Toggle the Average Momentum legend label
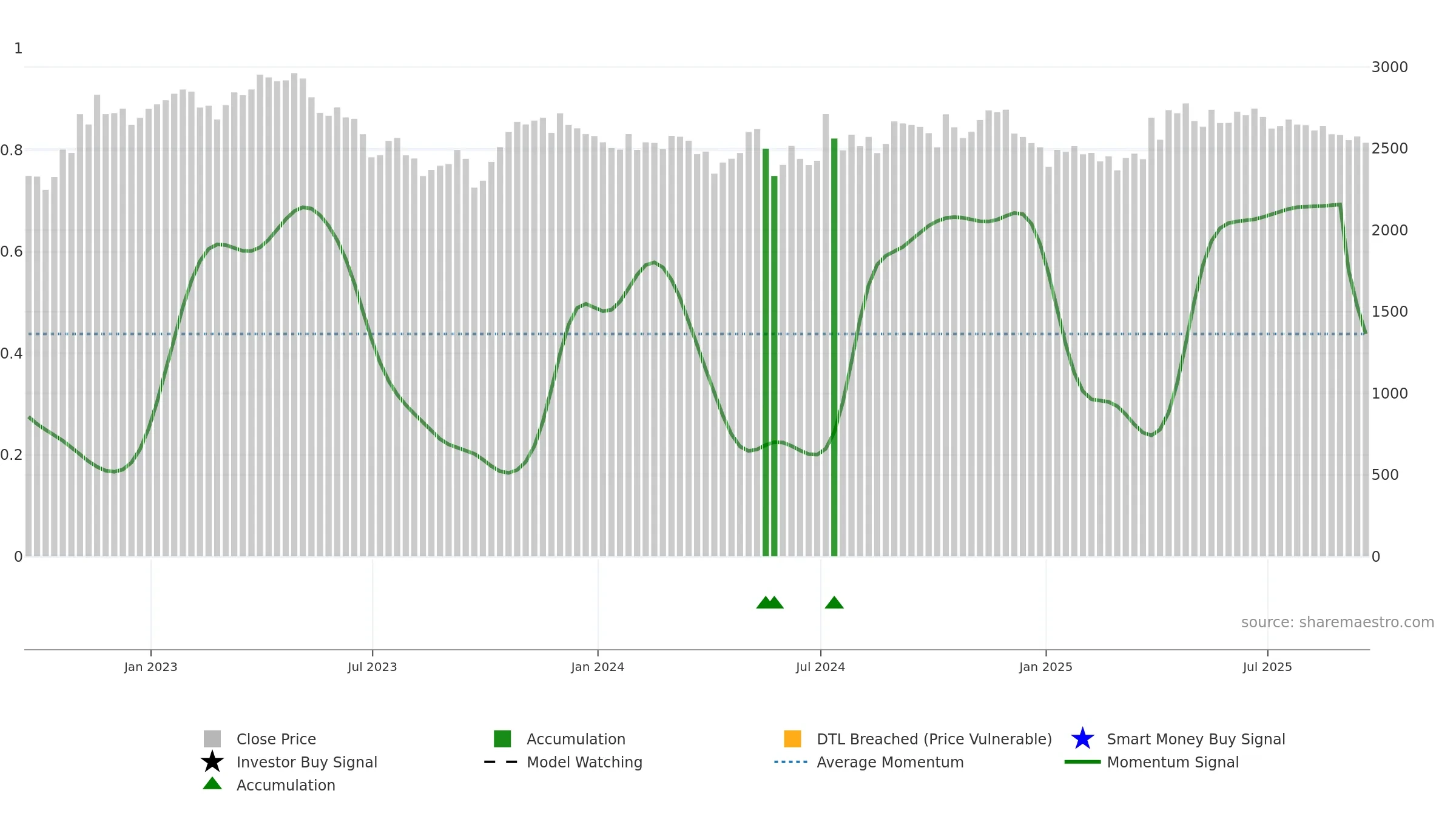This screenshot has height=819, width=1456. pyautogui.click(x=890, y=762)
